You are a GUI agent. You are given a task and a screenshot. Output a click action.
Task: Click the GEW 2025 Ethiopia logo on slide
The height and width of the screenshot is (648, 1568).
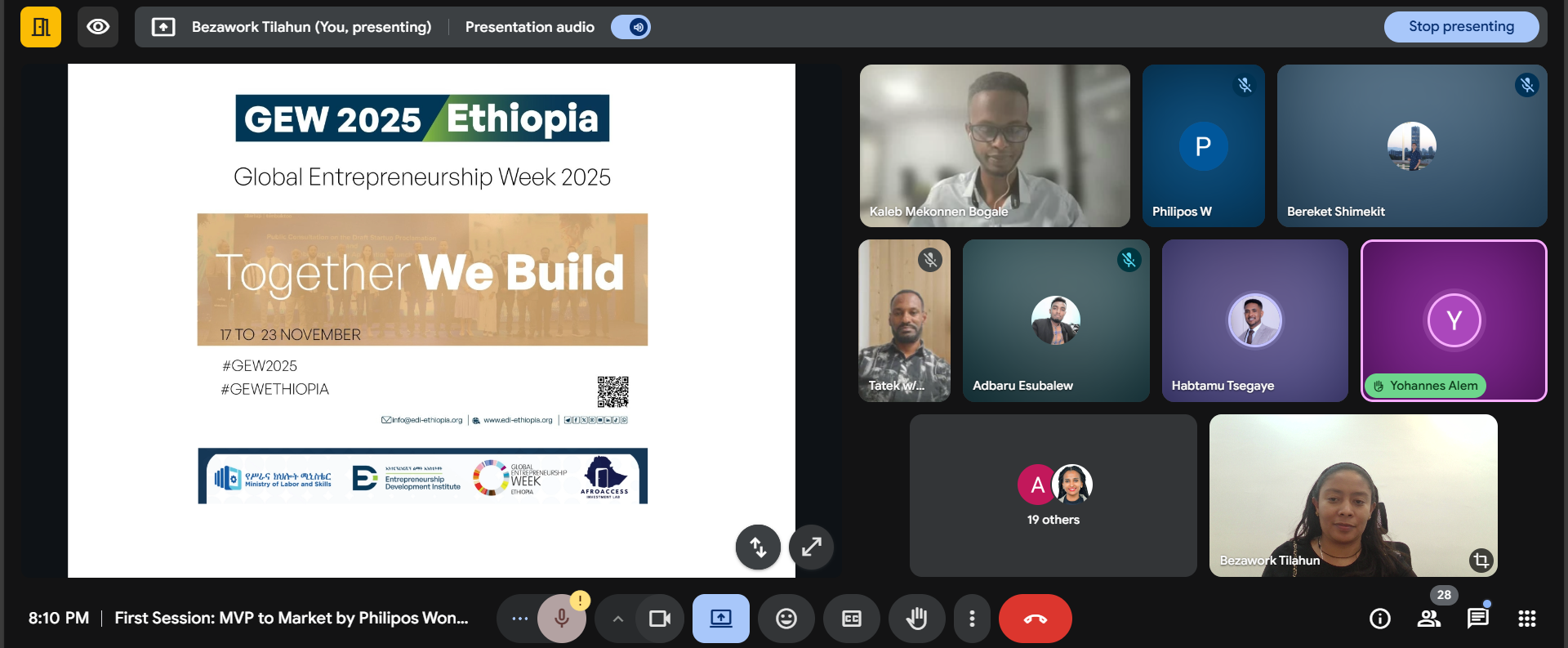click(x=422, y=118)
